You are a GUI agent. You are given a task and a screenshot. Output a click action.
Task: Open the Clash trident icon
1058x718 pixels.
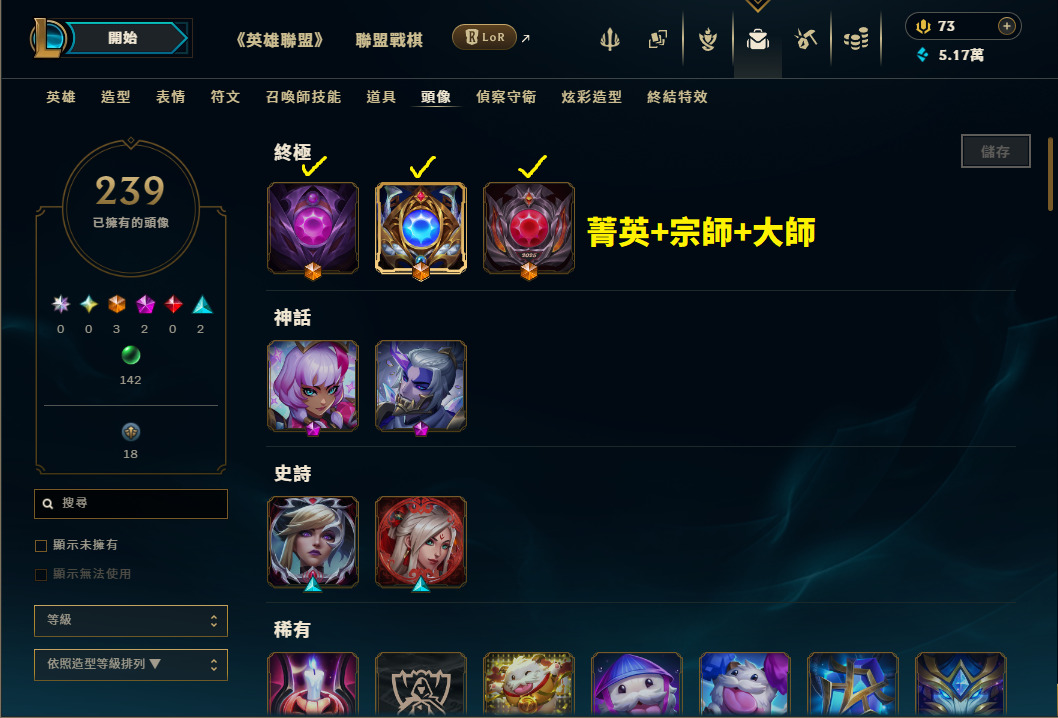click(610, 39)
